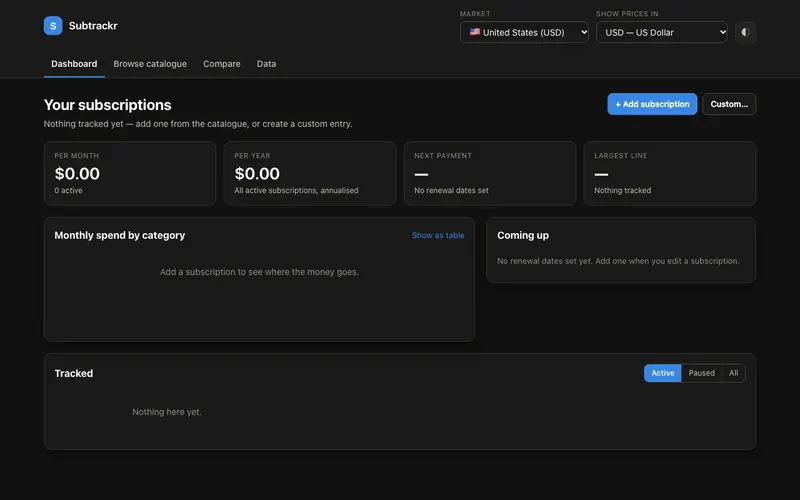Click the Add subscription button

[652, 104]
